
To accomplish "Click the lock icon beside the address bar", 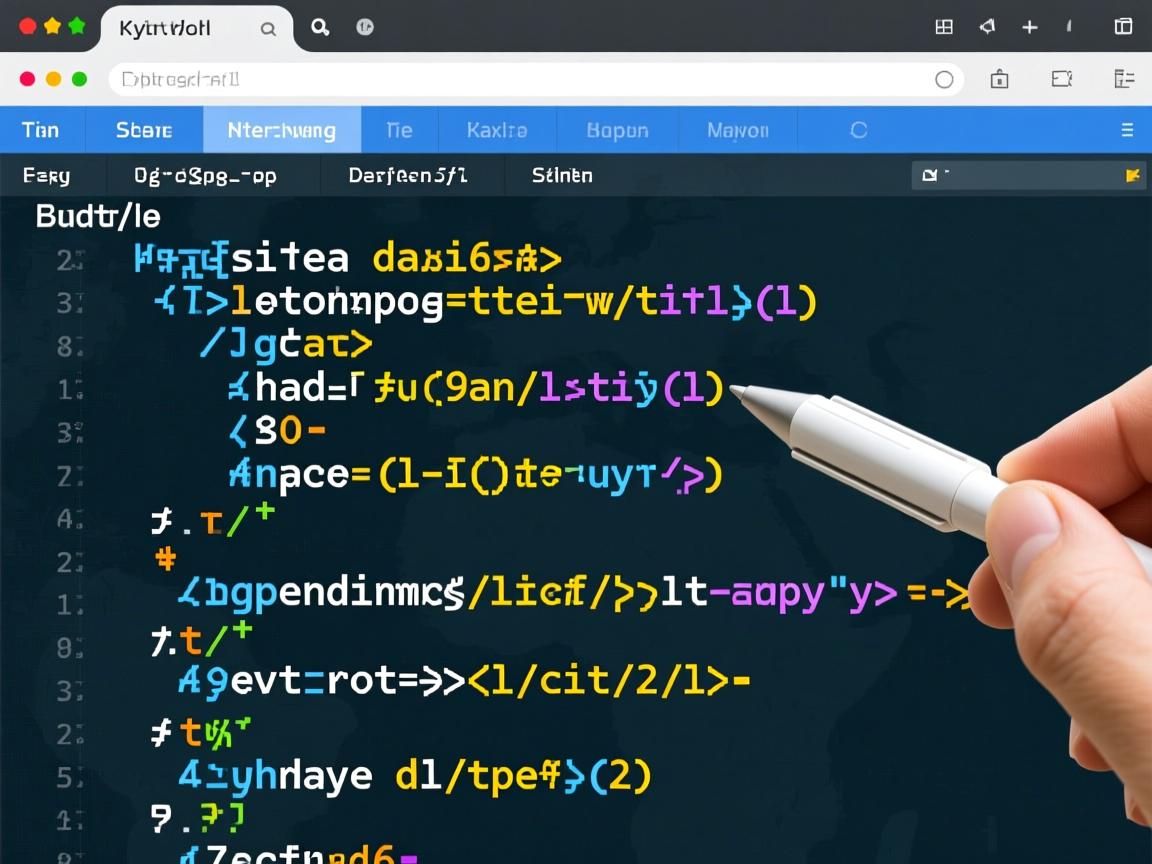I will pos(999,79).
